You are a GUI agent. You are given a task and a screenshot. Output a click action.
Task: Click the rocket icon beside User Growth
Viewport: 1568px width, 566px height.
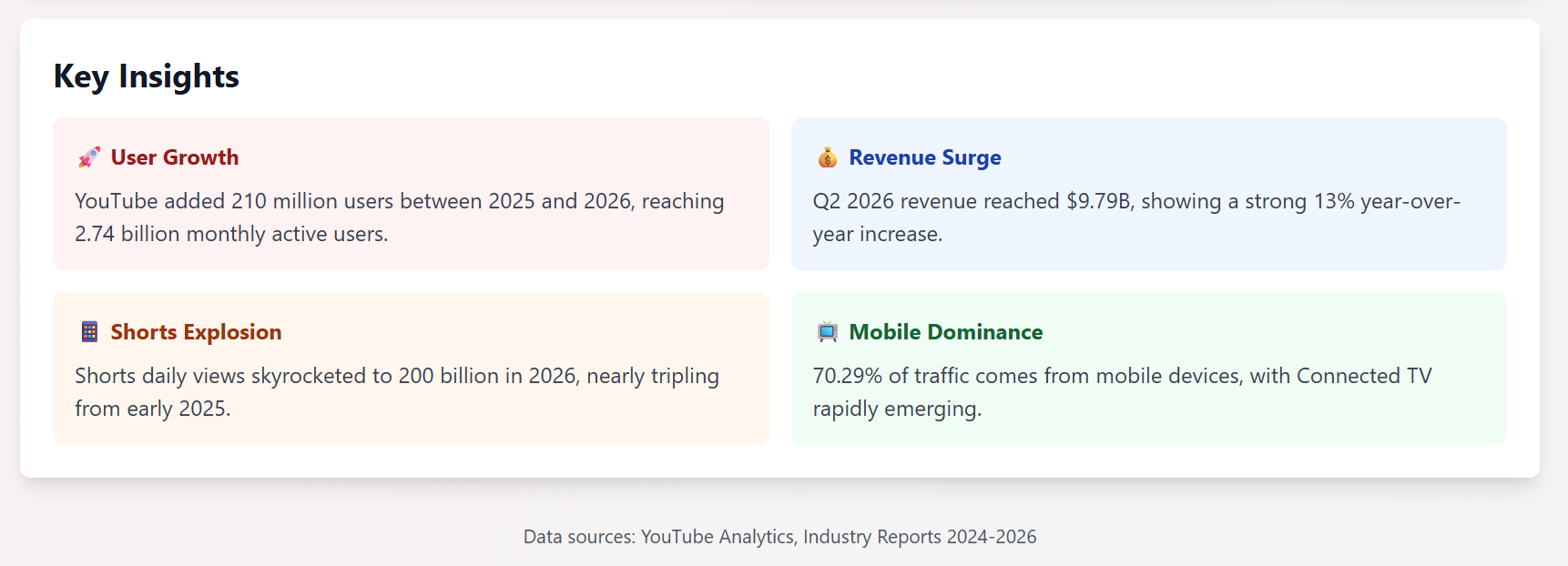(x=89, y=157)
